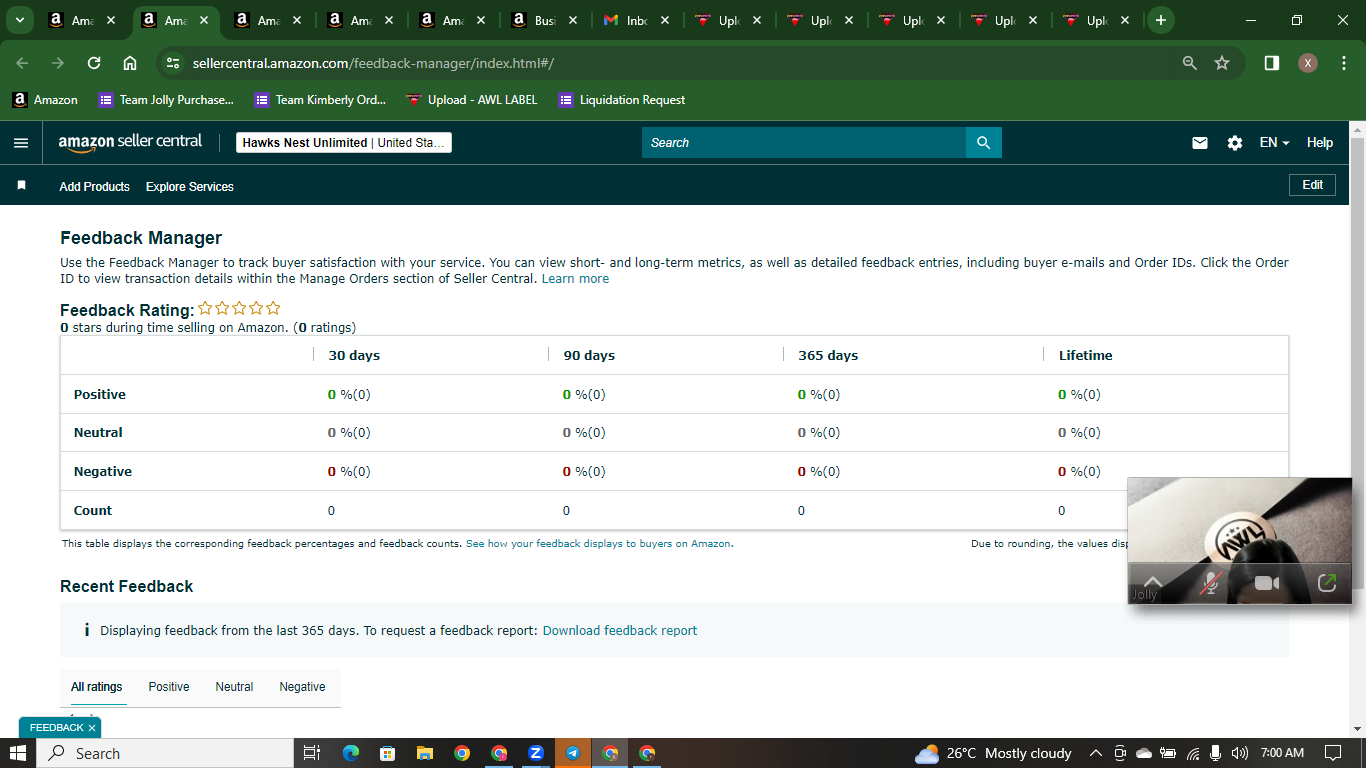This screenshot has width=1366, height=768.
Task: Open Telegram from the taskbar
Action: (573, 753)
